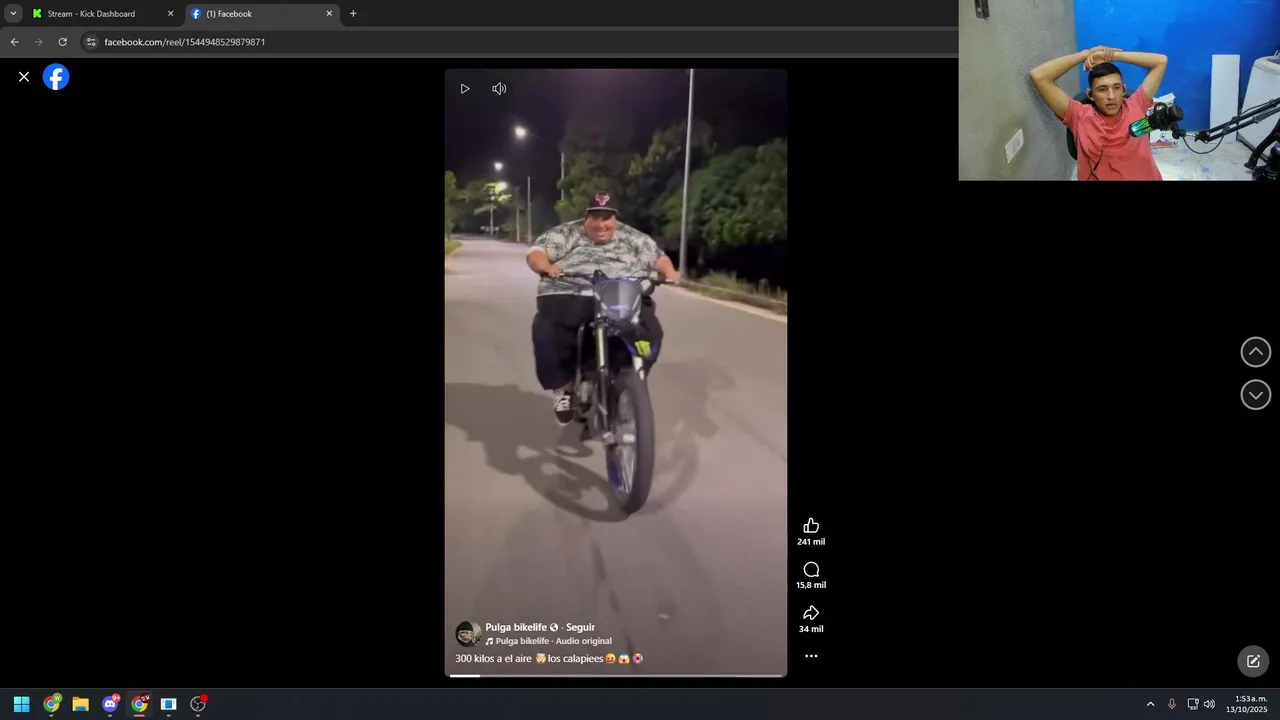This screenshot has height=720, width=1280.
Task: Open the edit/compose icon at bottom right
Action: (1253, 661)
